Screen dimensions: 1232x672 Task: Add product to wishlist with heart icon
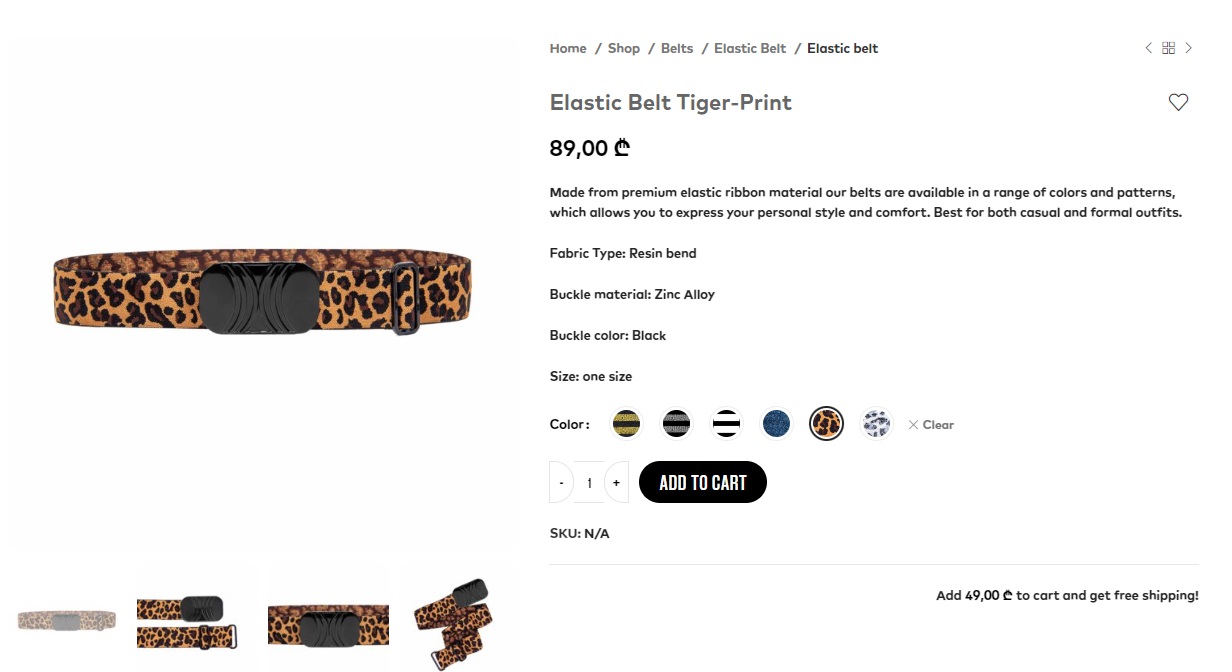tap(1178, 102)
